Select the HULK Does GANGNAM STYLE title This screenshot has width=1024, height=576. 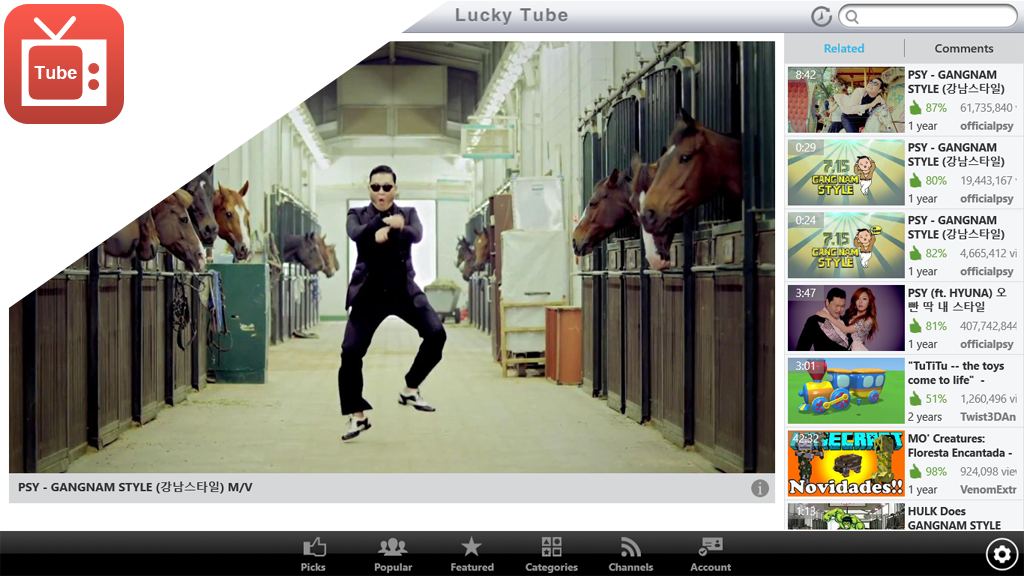click(x=954, y=518)
